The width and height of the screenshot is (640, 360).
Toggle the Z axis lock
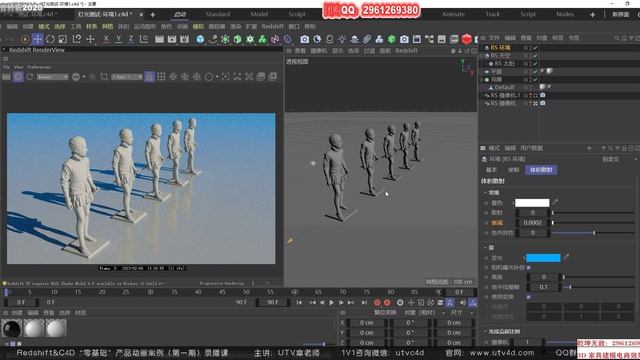click(x=131, y=39)
